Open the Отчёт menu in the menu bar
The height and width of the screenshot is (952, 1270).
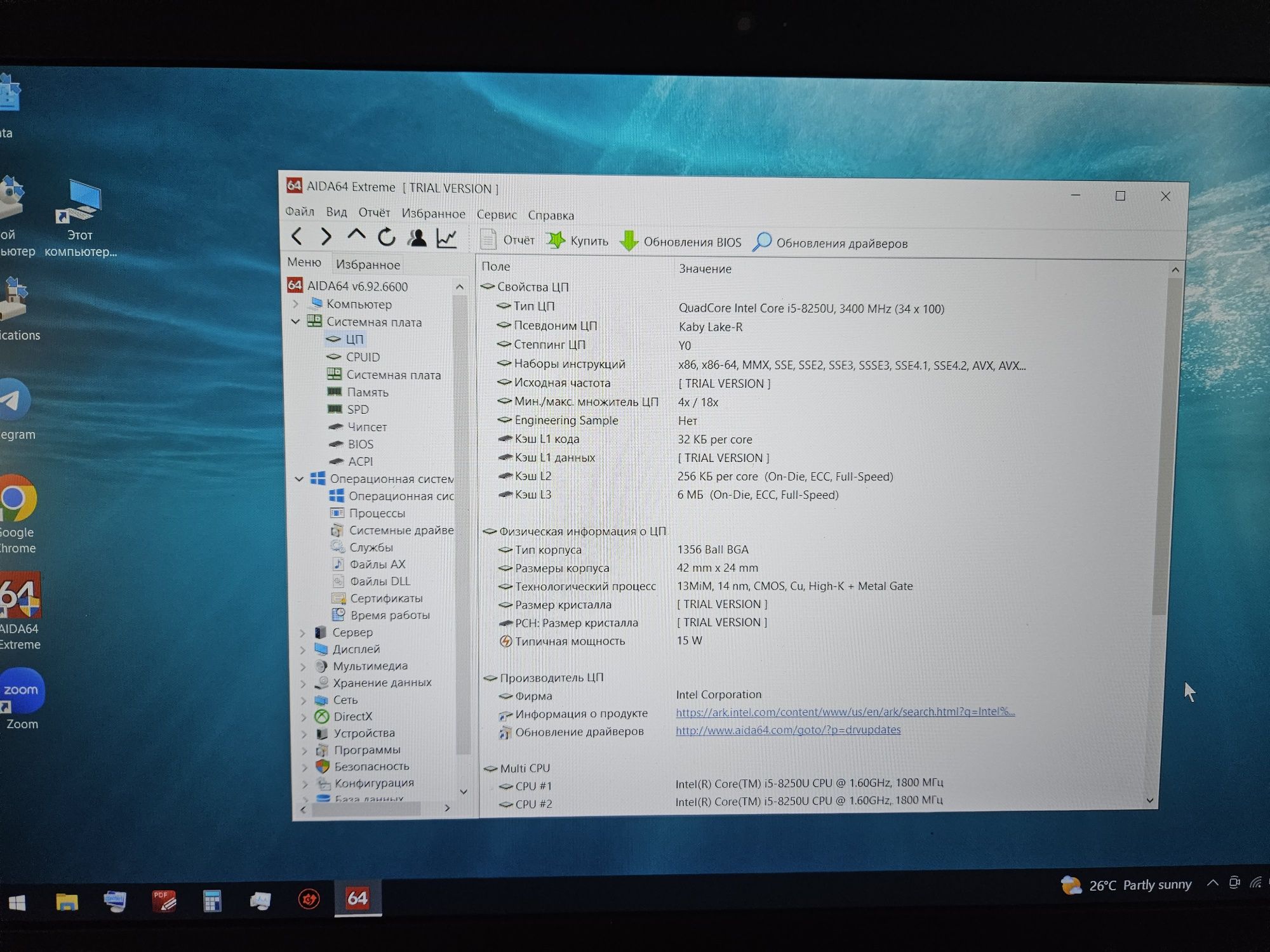[374, 213]
